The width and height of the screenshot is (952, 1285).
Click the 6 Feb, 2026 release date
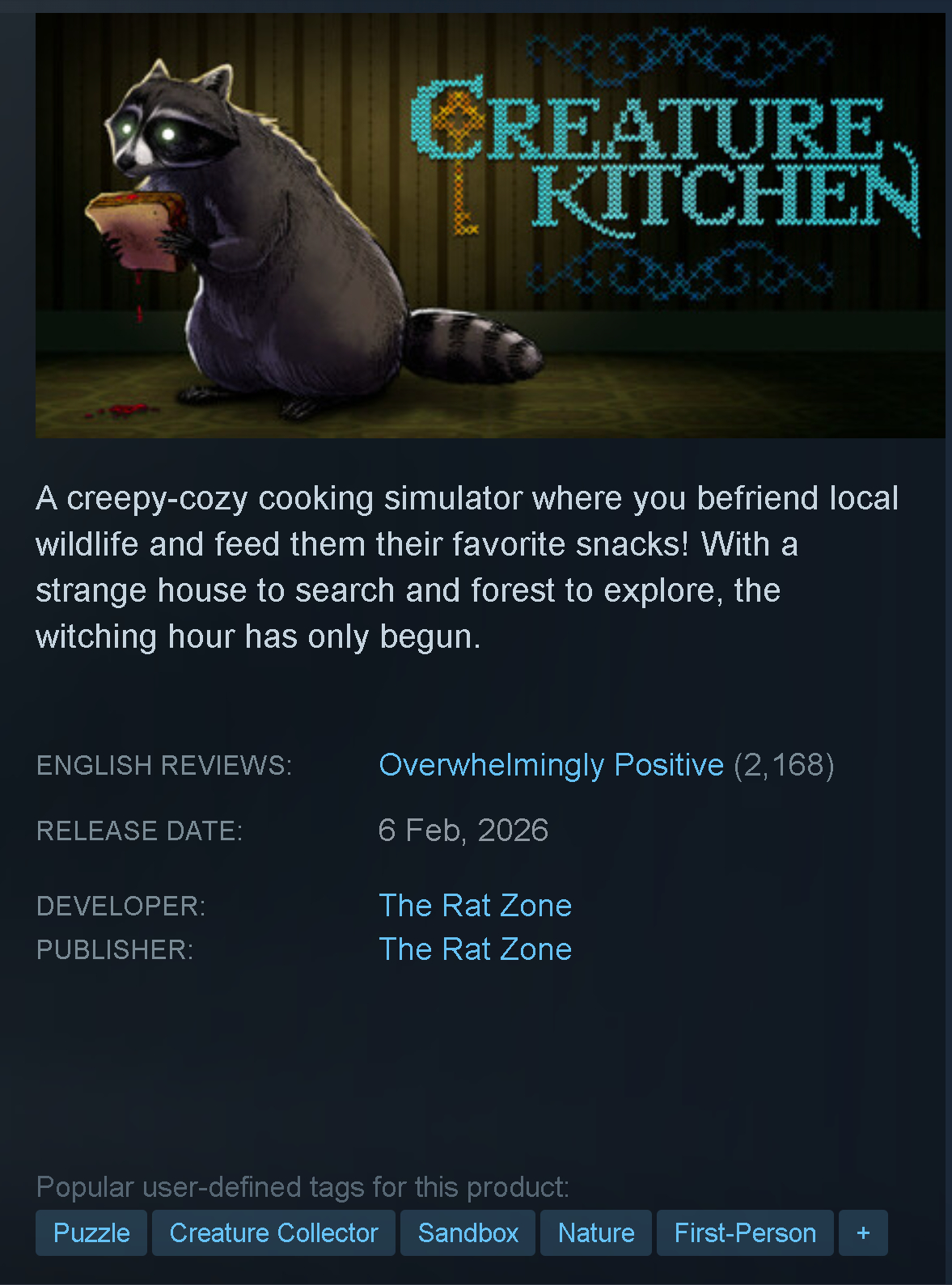(463, 831)
